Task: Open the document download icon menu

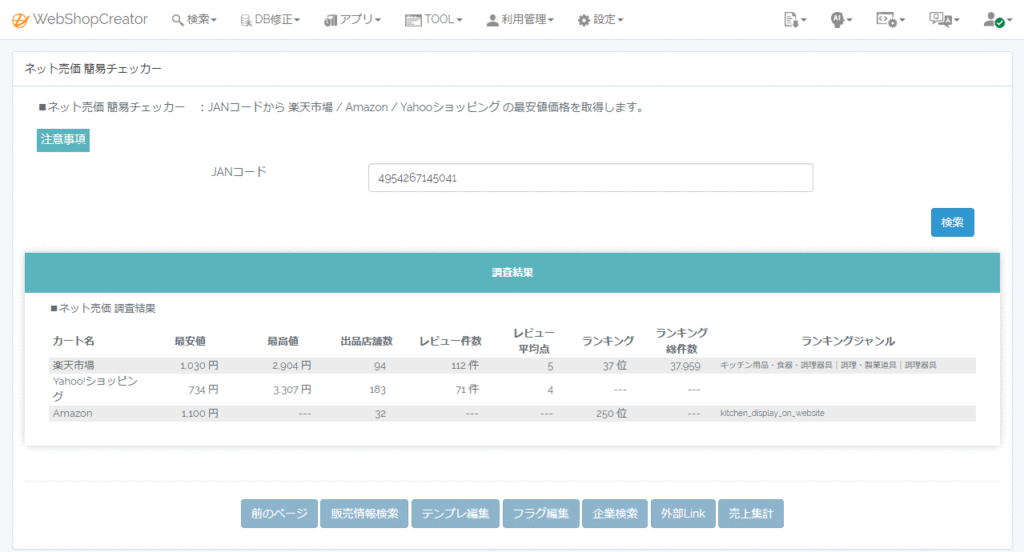Action: [794, 20]
